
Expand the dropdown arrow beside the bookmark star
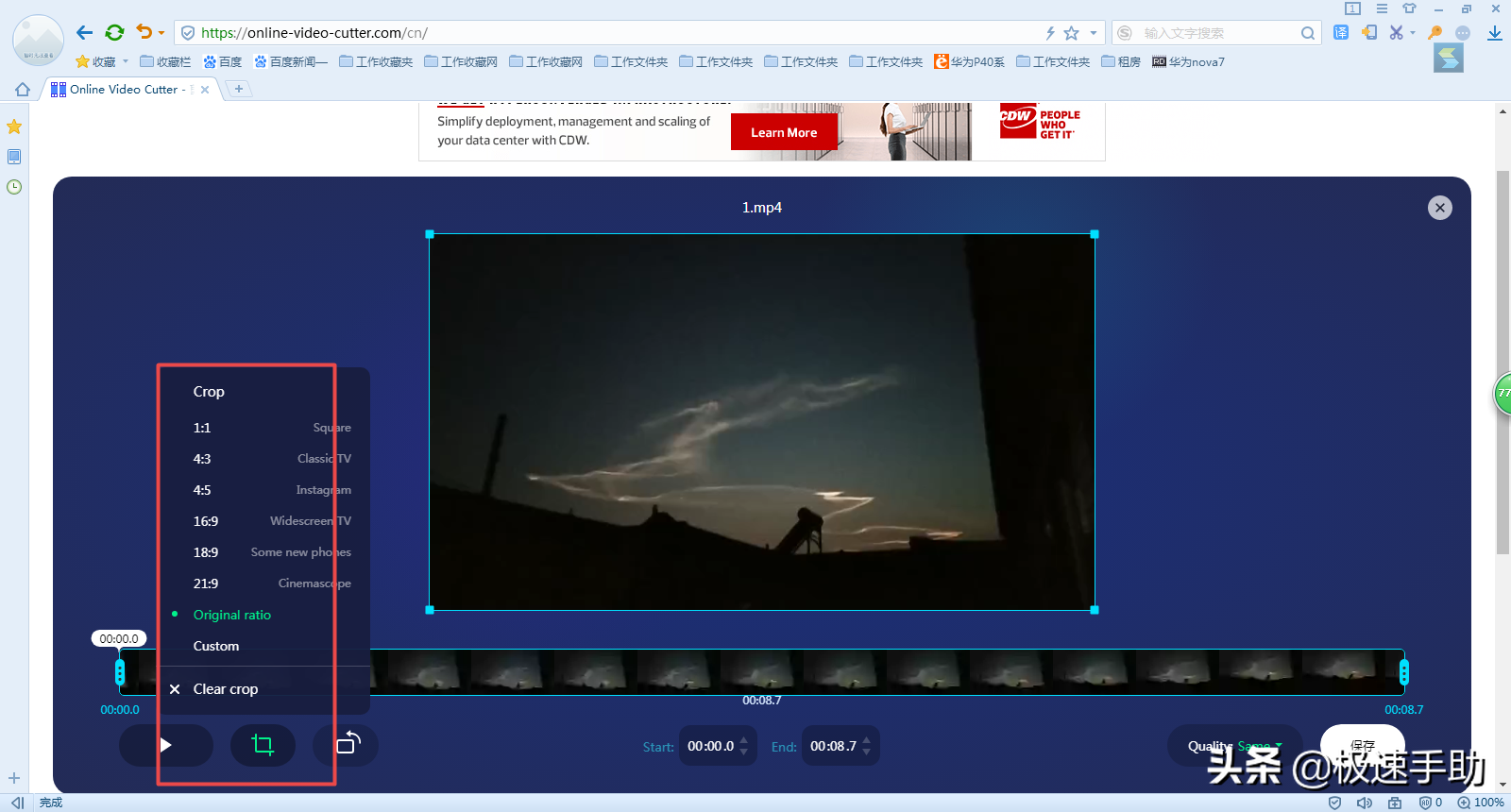[1094, 33]
